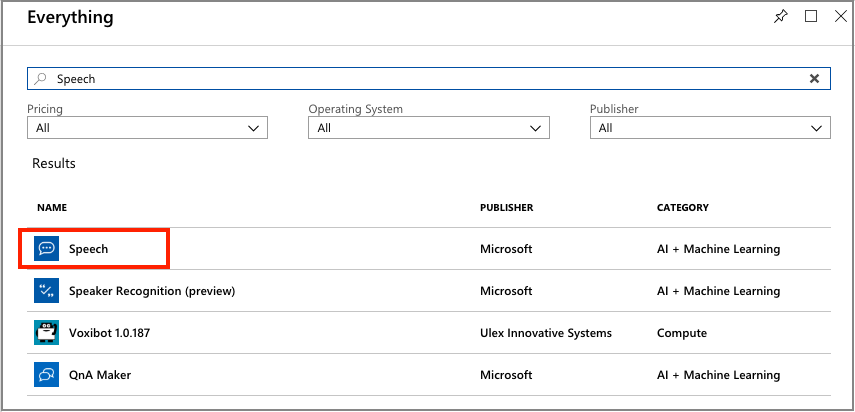Close the Everything blade
The height and width of the screenshot is (412, 855).
(x=840, y=17)
